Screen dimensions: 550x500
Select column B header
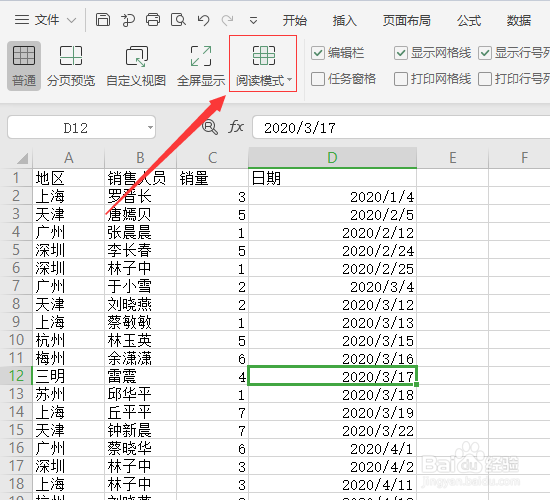[140, 158]
